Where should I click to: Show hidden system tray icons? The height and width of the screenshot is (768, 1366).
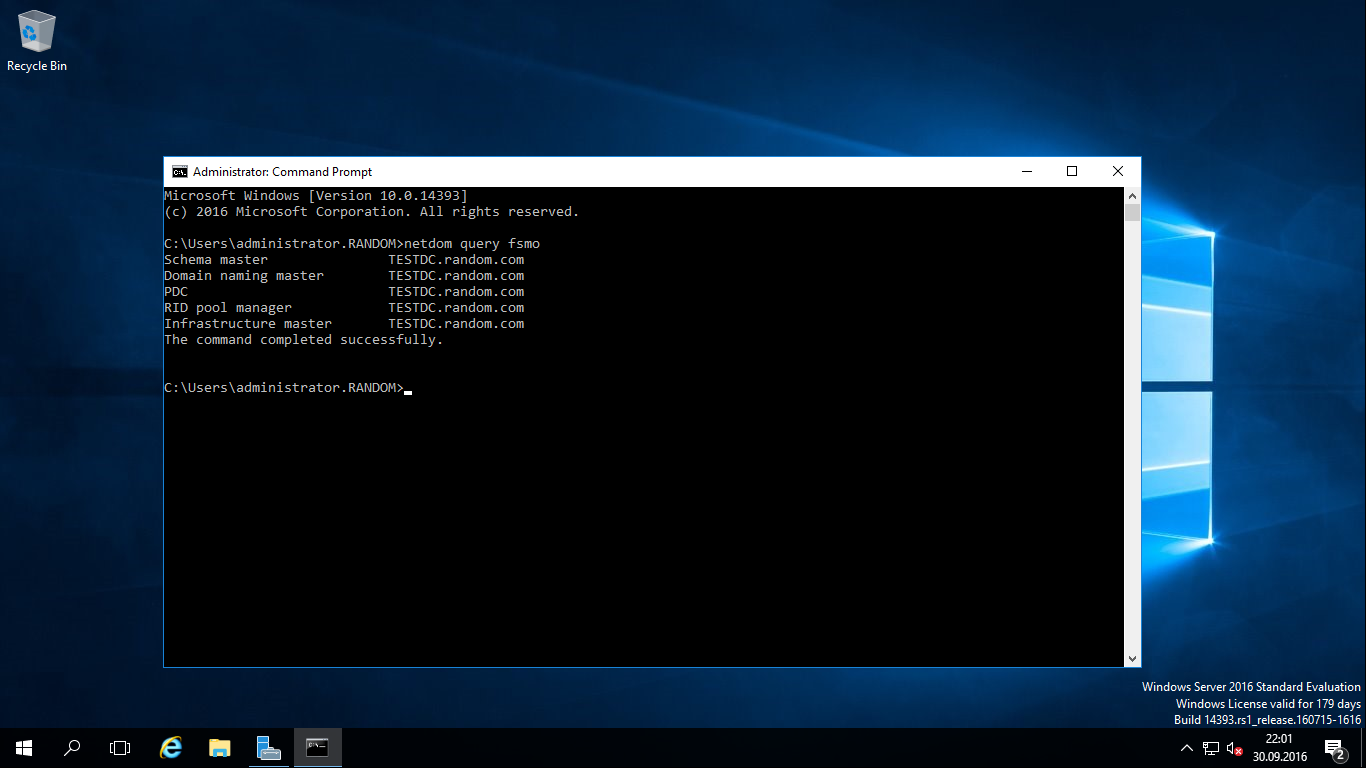[x=1187, y=748]
